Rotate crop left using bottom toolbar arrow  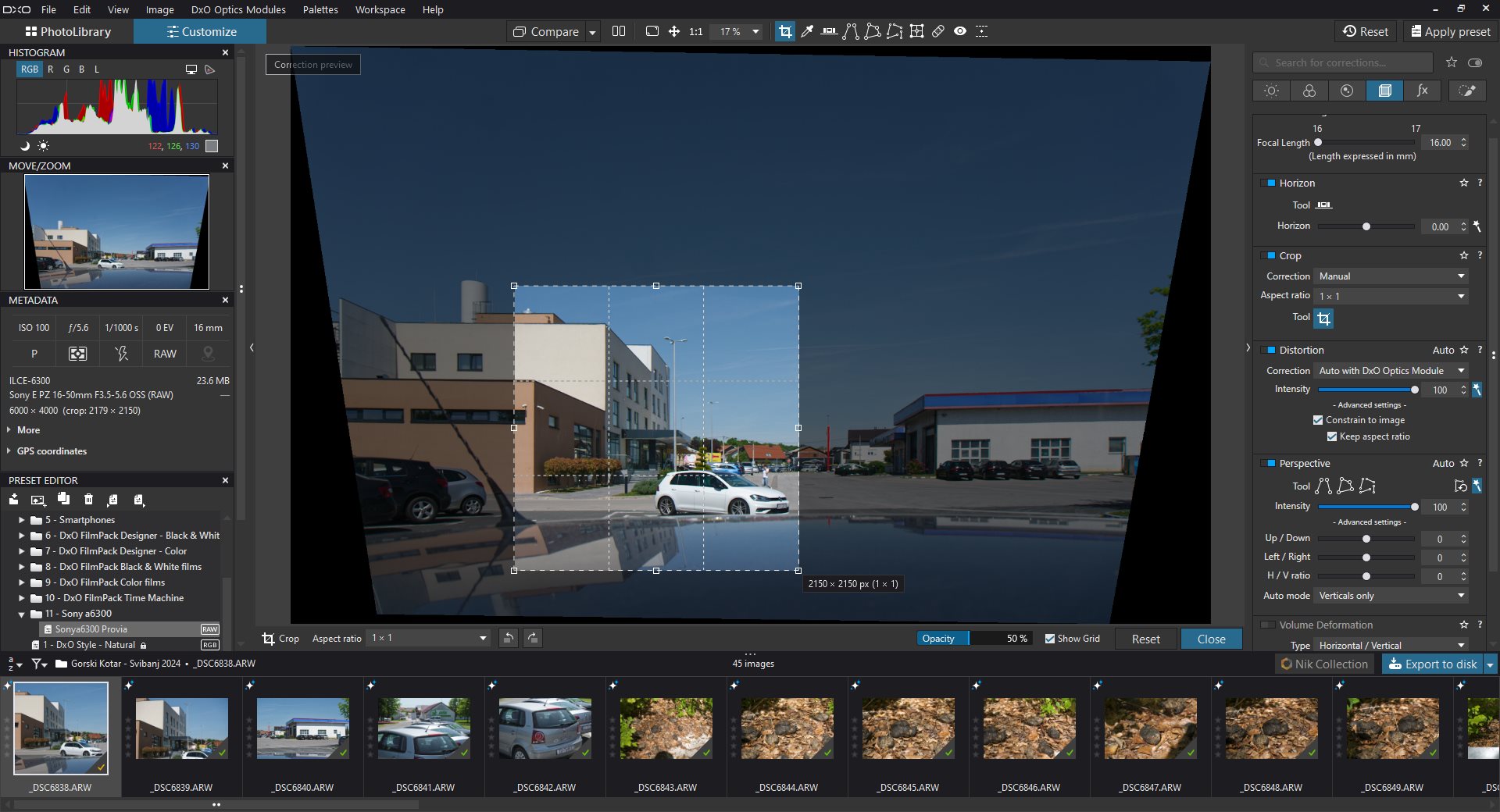tap(508, 639)
